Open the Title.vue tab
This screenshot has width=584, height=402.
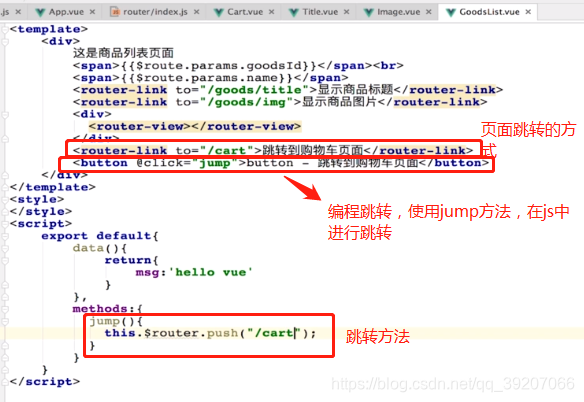tap(320, 12)
